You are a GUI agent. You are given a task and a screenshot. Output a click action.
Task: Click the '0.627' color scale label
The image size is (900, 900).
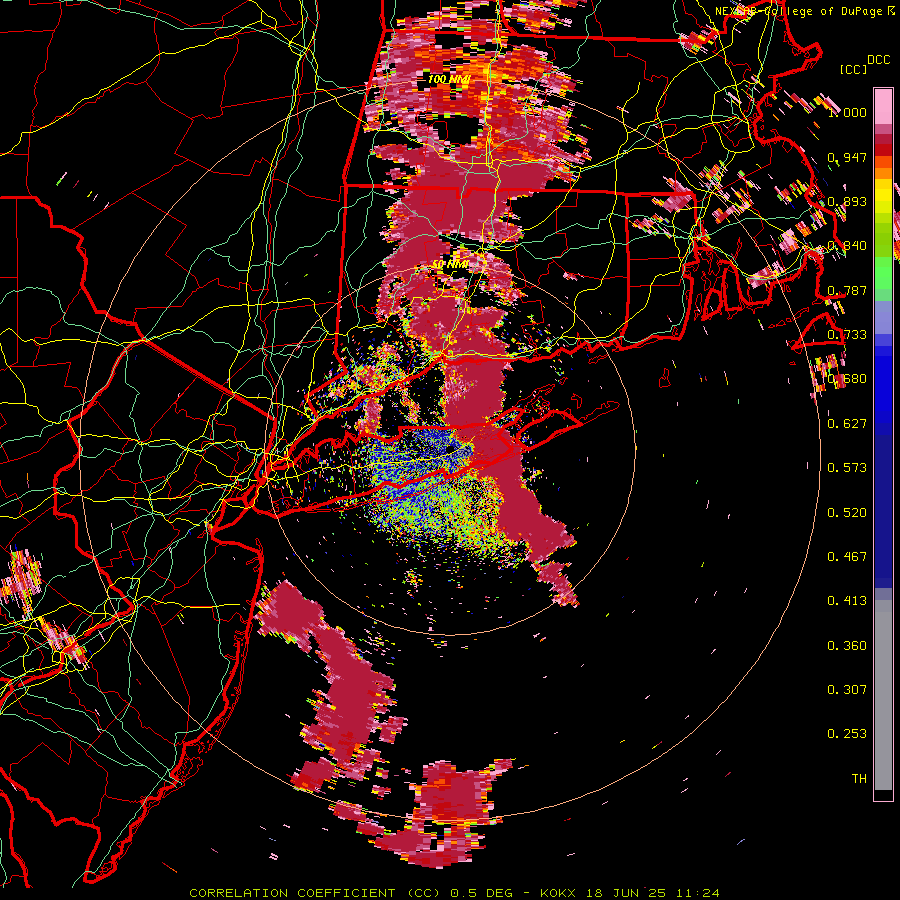tap(847, 424)
